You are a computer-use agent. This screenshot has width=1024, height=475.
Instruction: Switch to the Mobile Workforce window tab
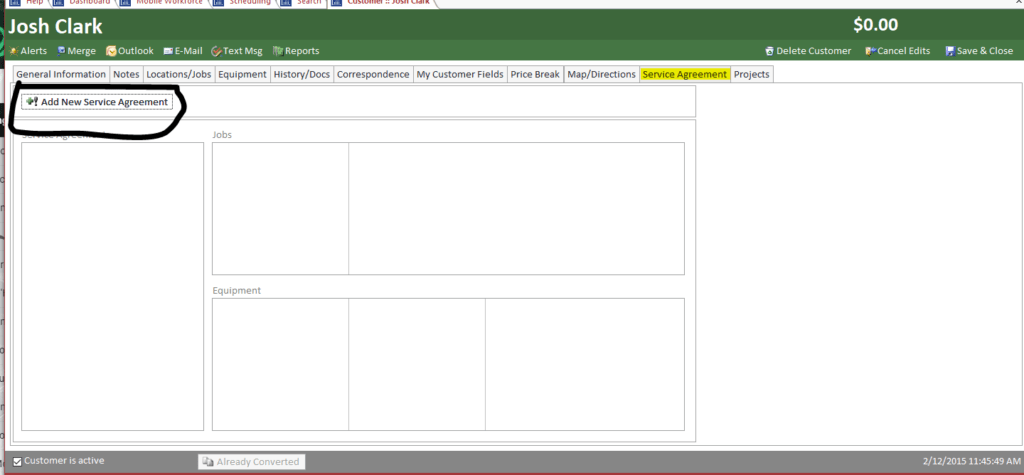163,3
